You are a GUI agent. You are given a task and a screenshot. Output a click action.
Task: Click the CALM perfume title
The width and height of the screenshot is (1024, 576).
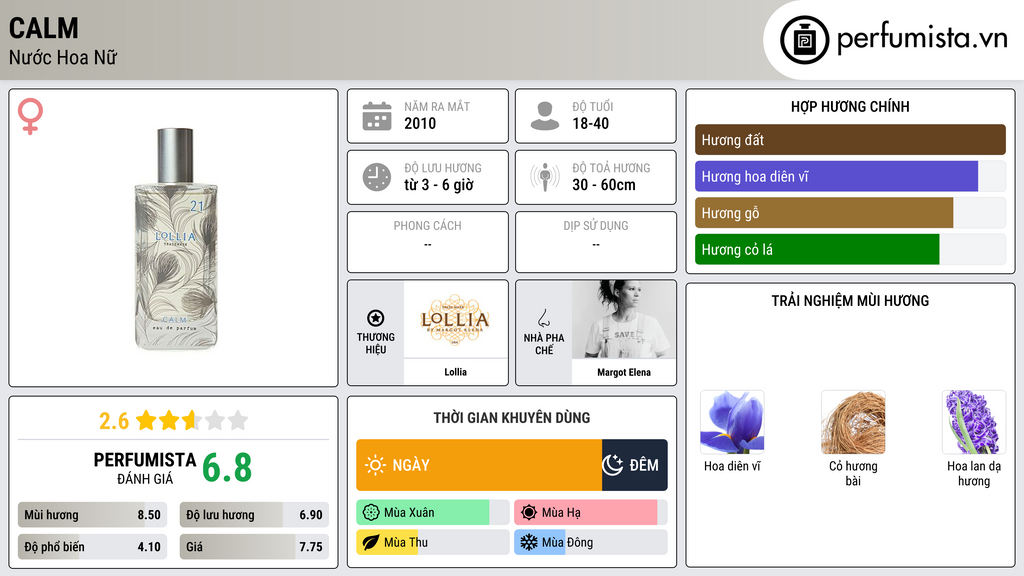[x=44, y=28]
